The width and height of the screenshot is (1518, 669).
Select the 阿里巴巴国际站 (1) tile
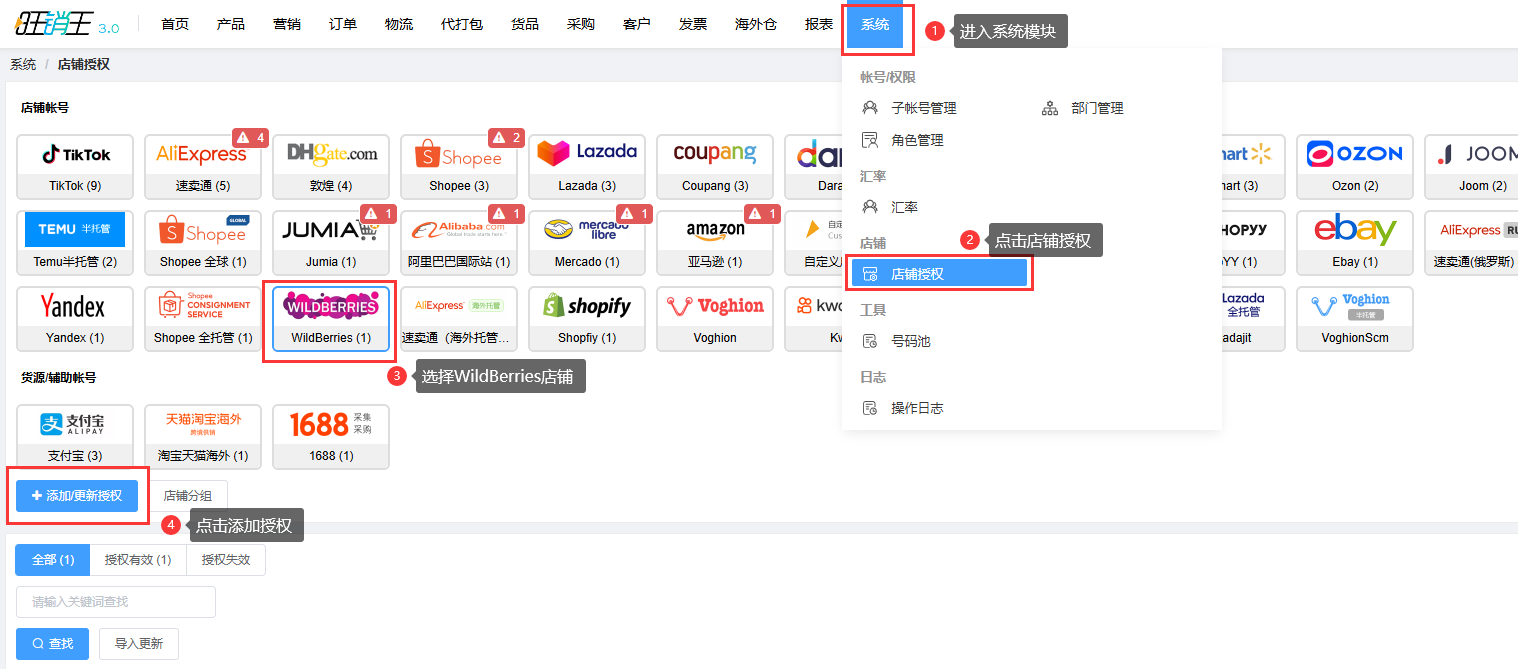point(459,242)
